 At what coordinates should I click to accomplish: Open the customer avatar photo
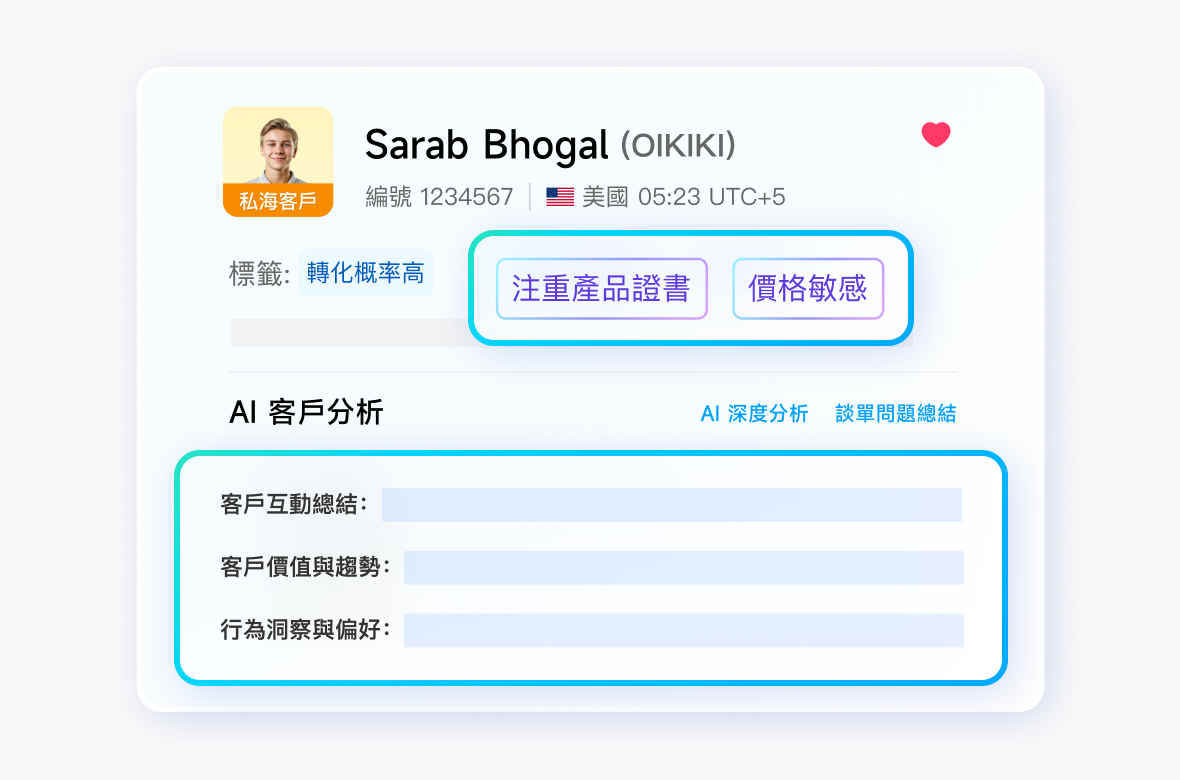tap(278, 150)
